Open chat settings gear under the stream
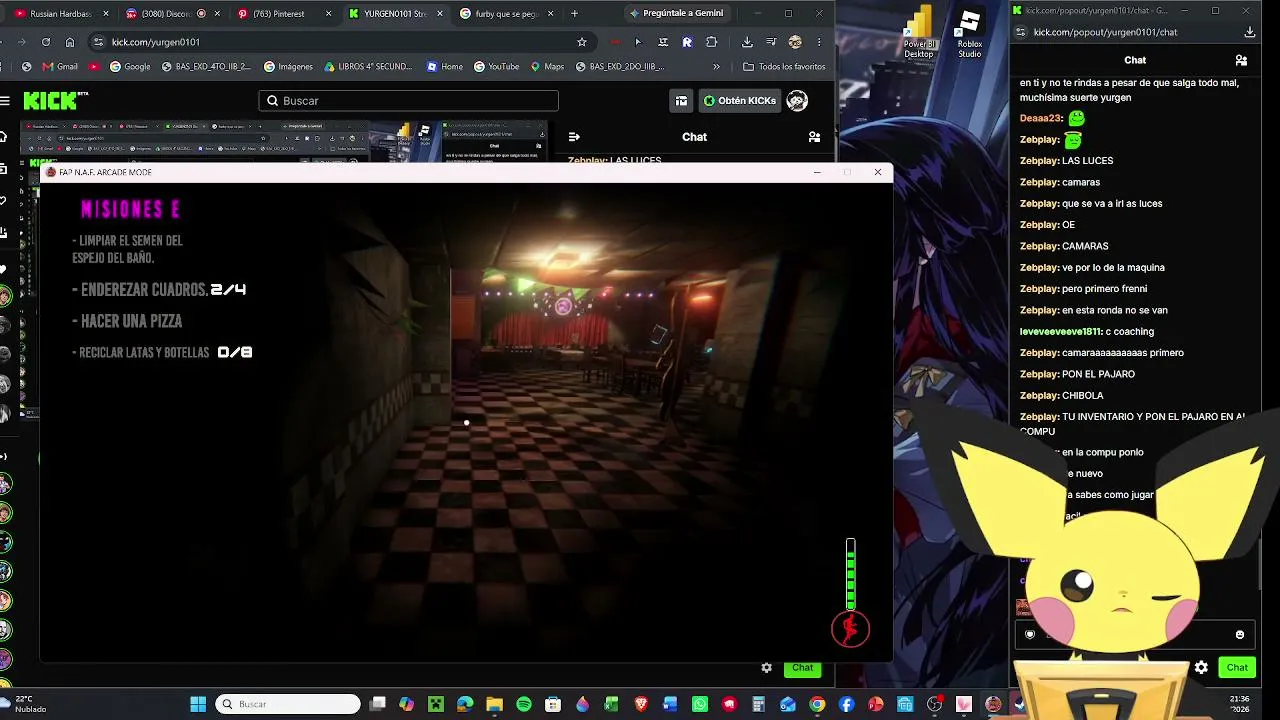This screenshot has width=1280, height=720. coord(766,667)
